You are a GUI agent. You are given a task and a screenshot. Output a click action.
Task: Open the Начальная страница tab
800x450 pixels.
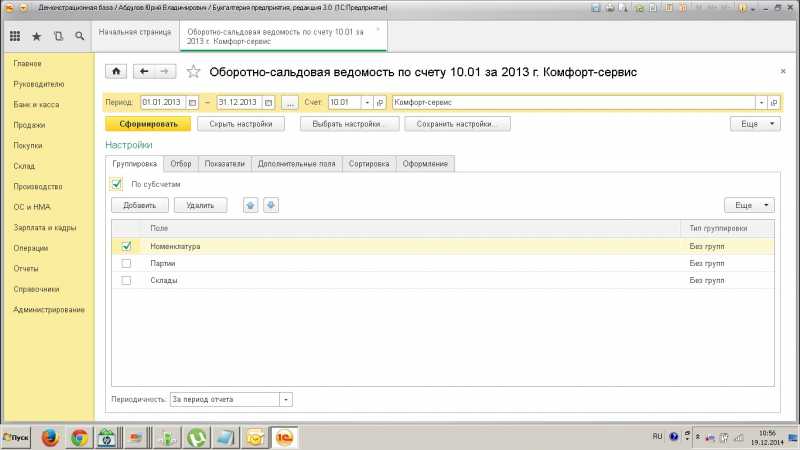click(135, 32)
